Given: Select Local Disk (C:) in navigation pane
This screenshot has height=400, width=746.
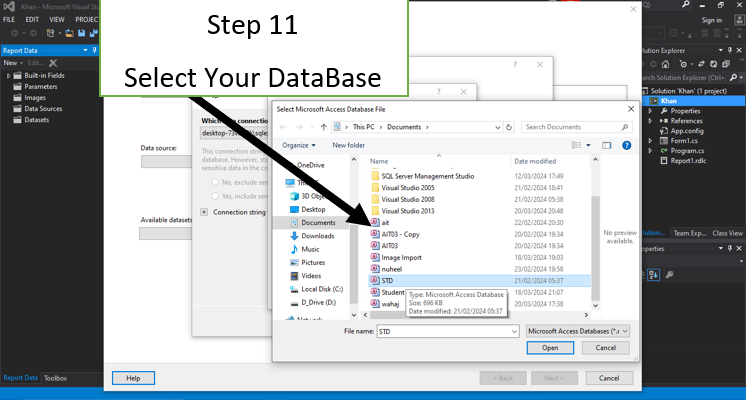Looking at the screenshot, I should tap(322, 289).
